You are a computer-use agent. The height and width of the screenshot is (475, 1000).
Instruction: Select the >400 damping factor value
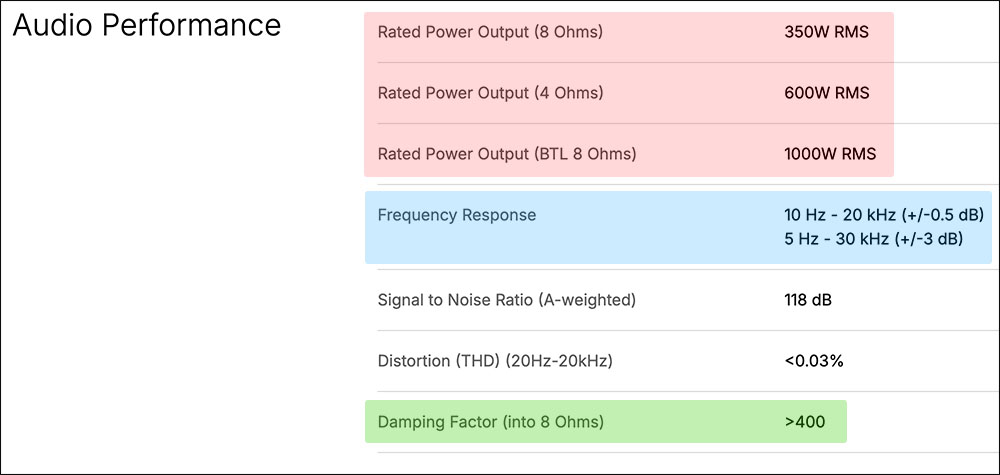pyautogui.click(x=805, y=421)
